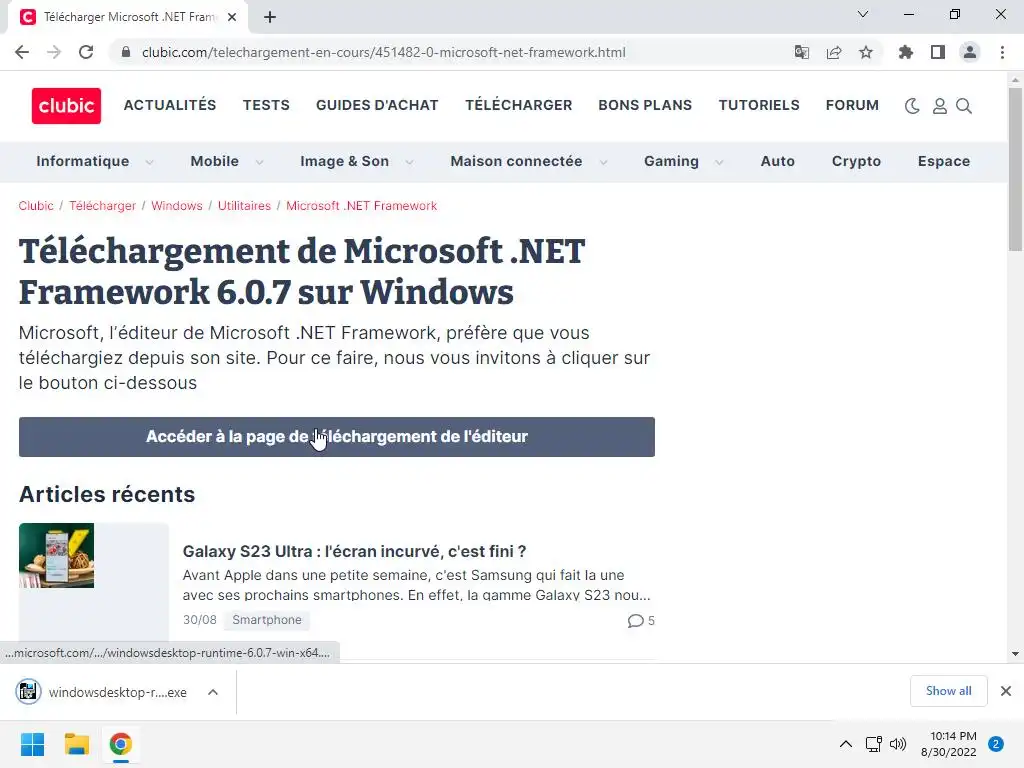Click the downloaded windowsdesktop-r....exe file

pos(104,692)
